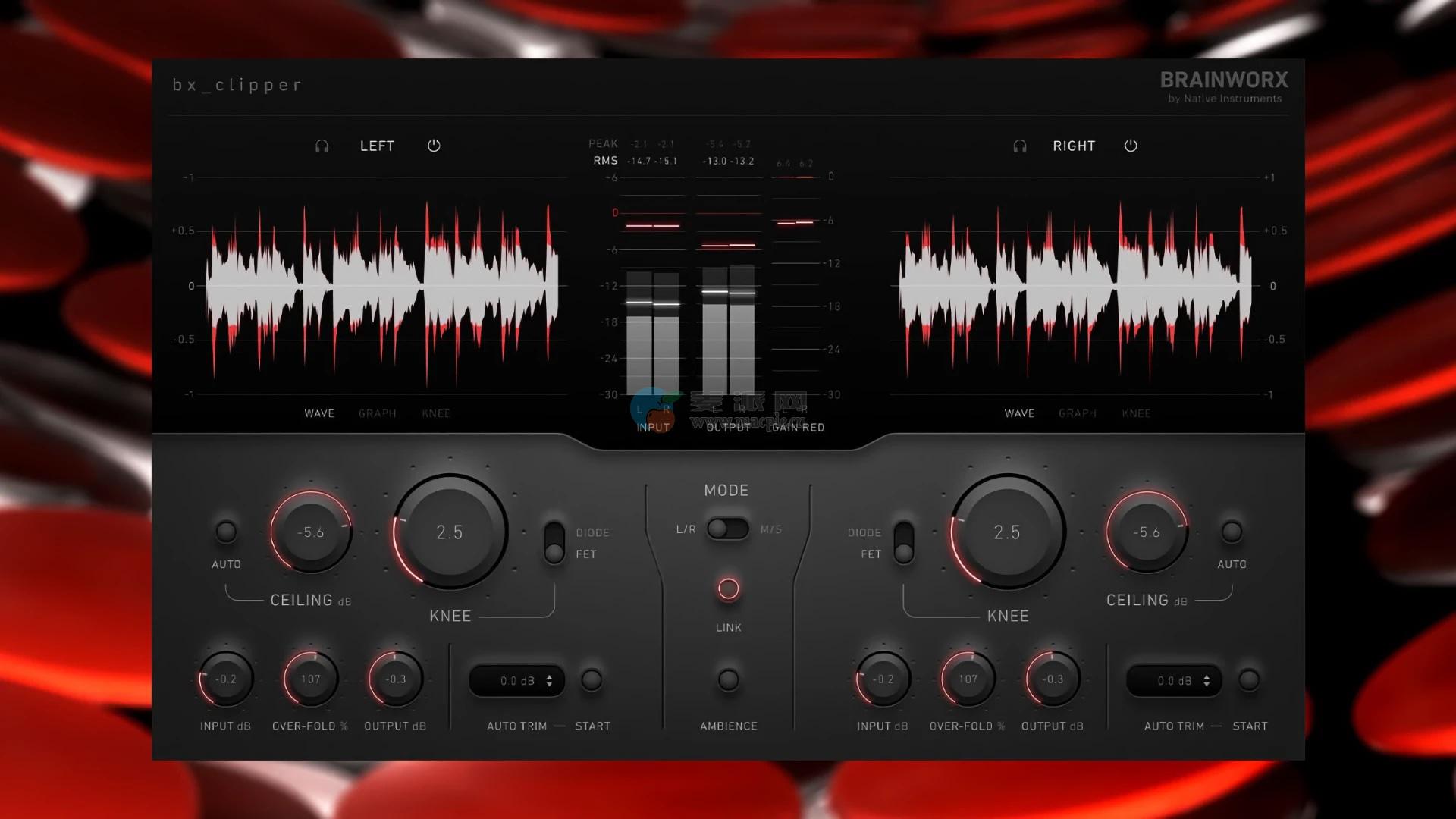Select the right WAVE display tab
The image size is (1456, 819).
point(1019,413)
